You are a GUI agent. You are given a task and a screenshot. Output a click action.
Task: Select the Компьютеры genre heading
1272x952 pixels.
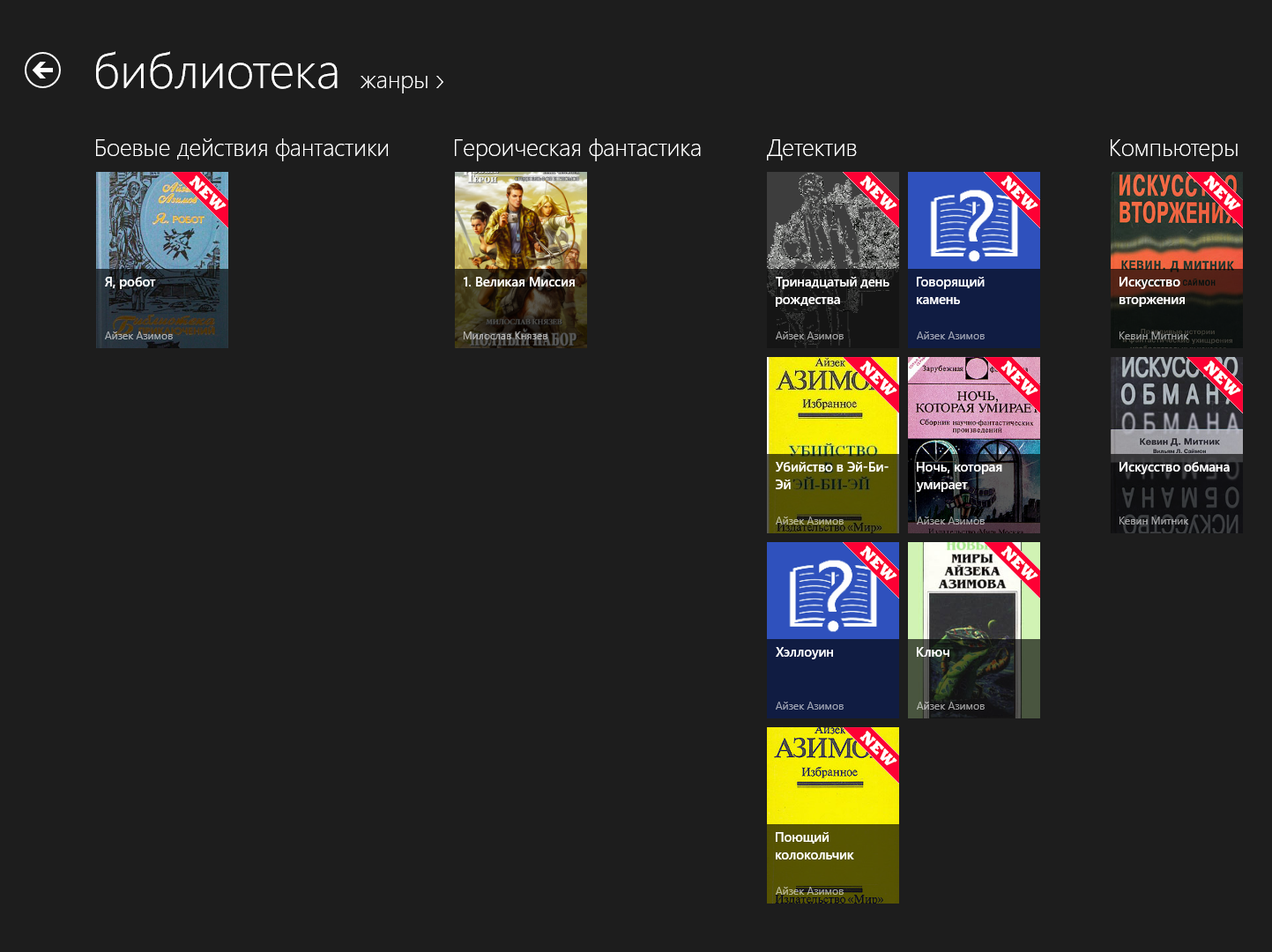click(x=1174, y=149)
